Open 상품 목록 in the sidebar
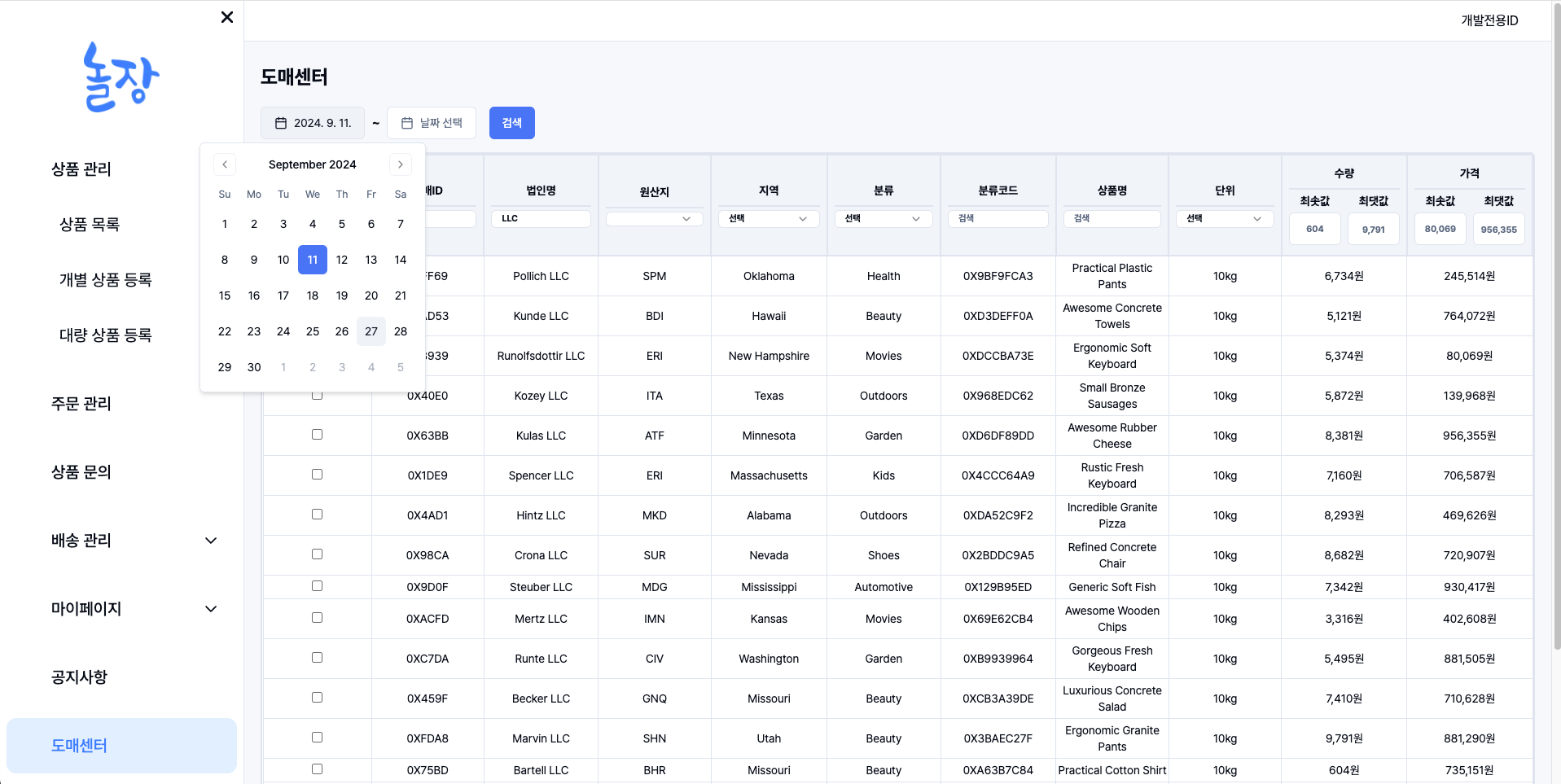Image resolution: width=1561 pixels, height=784 pixels. pos(90,225)
